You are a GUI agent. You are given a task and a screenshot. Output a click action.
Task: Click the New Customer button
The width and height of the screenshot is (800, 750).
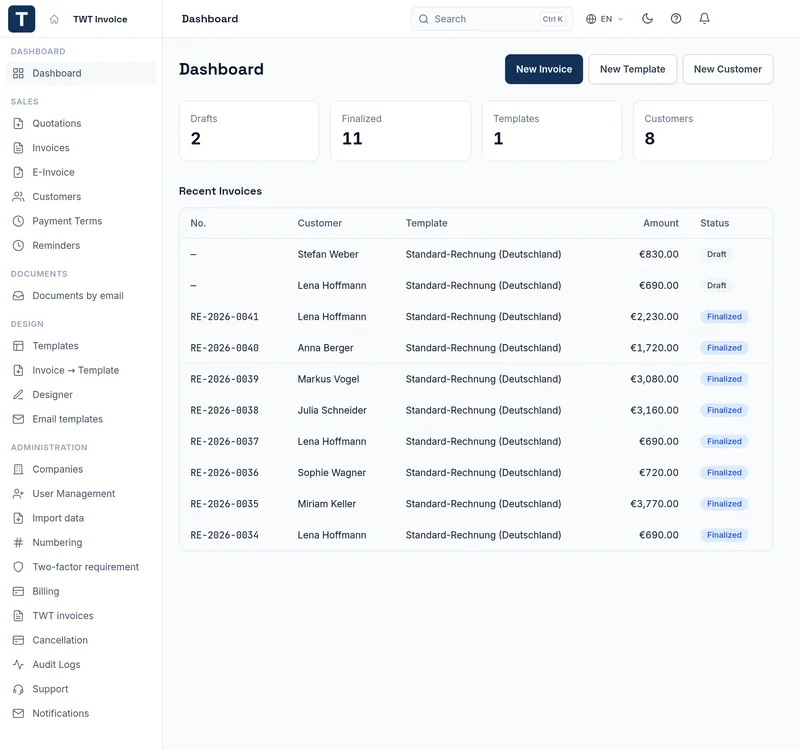point(728,69)
